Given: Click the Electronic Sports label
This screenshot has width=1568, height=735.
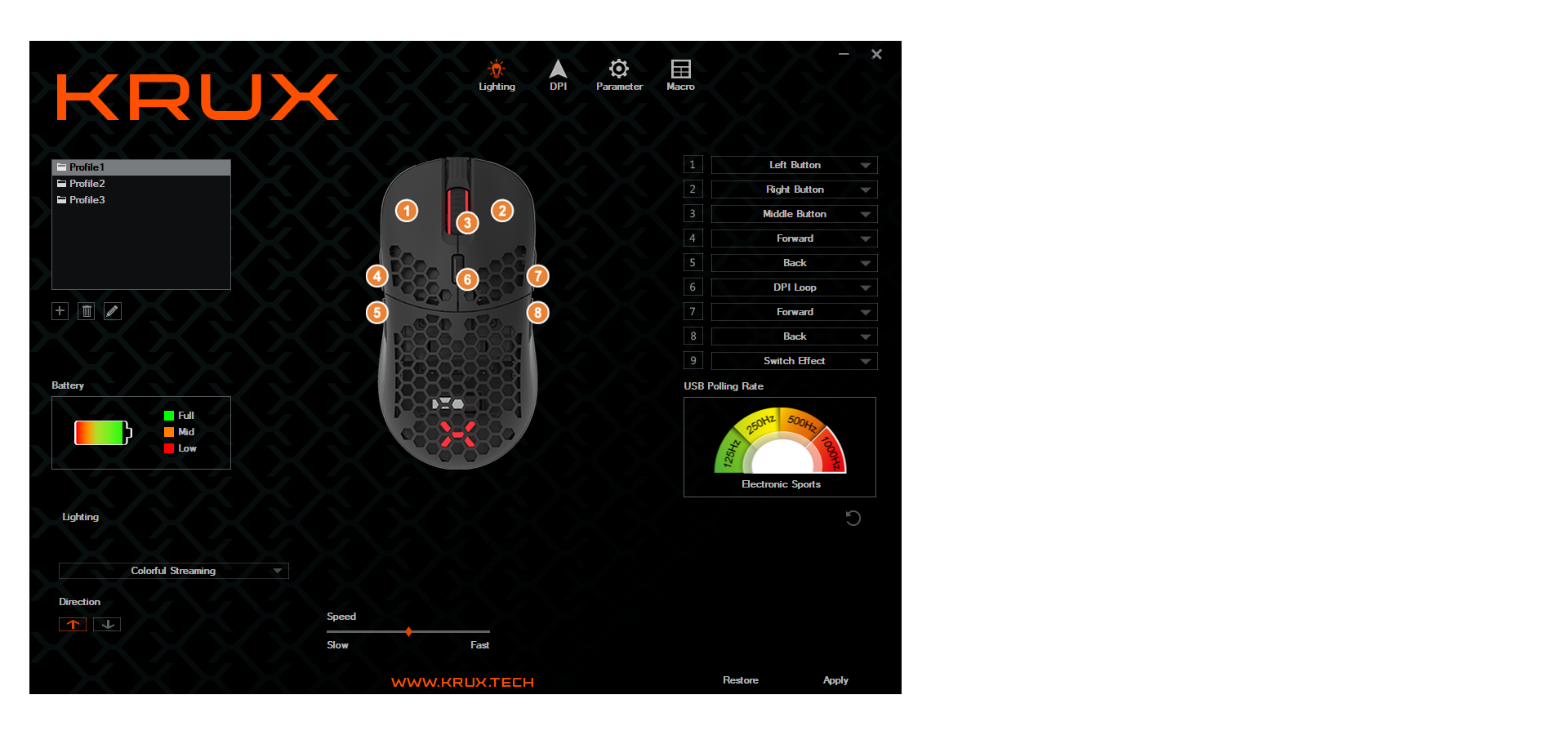Looking at the screenshot, I should 781,484.
